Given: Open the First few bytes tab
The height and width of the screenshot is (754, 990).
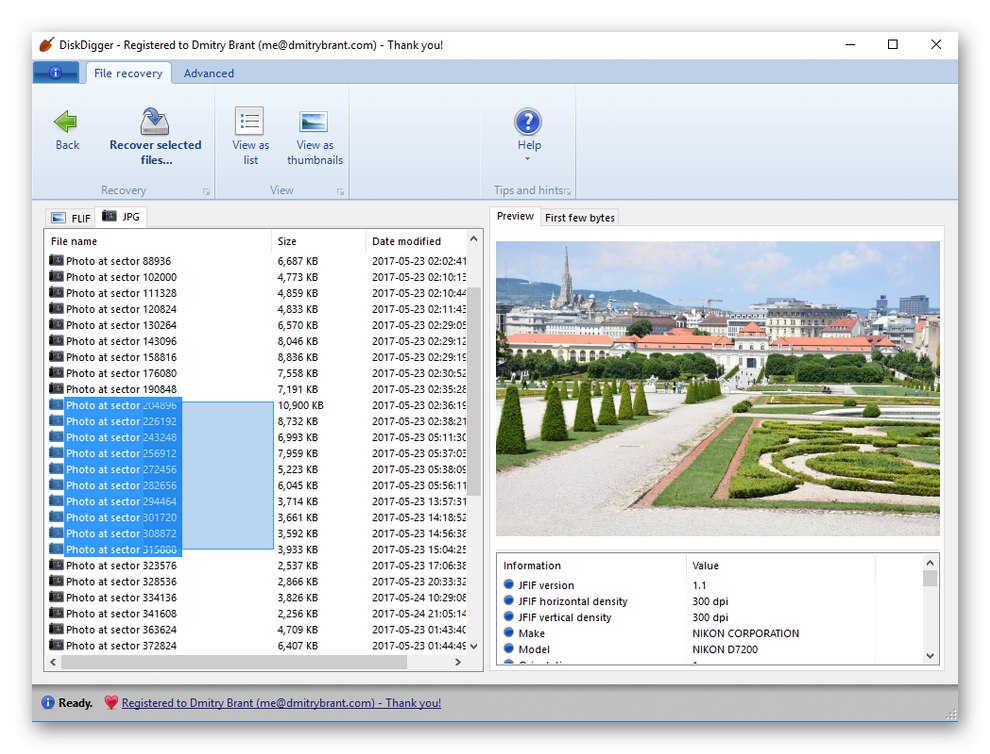Looking at the screenshot, I should 580,218.
